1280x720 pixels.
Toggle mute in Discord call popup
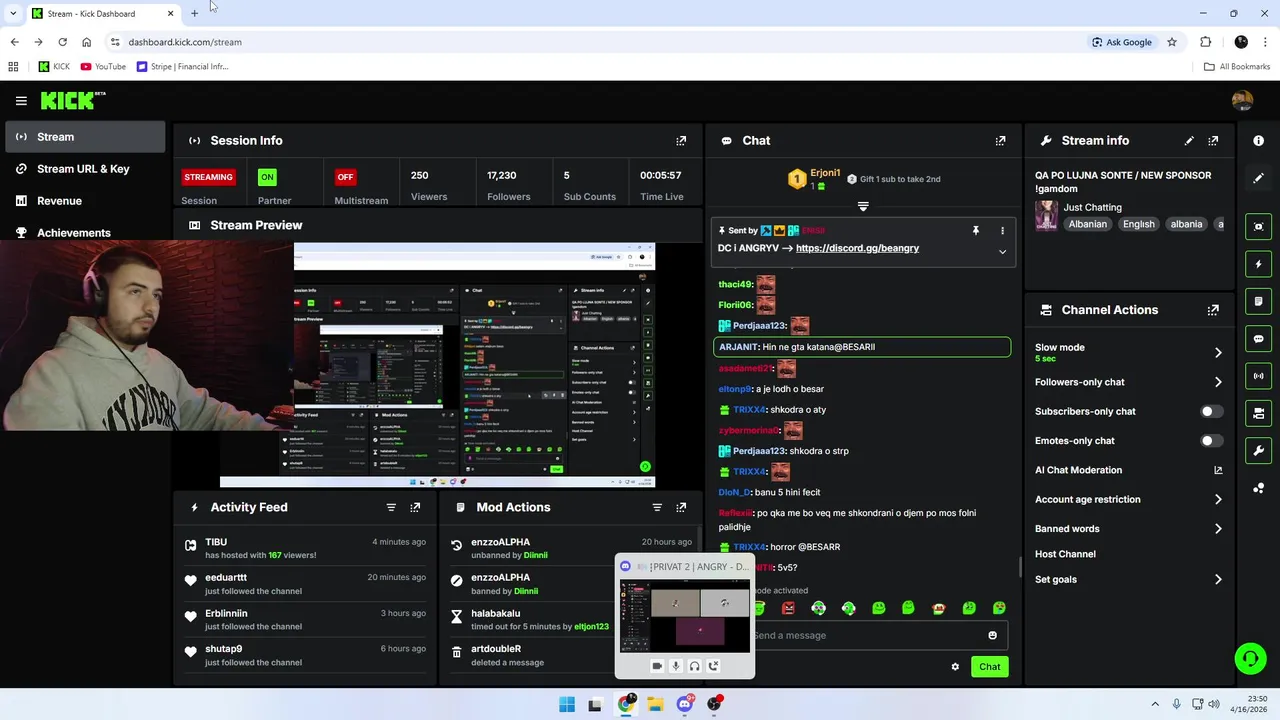pyautogui.click(x=676, y=666)
